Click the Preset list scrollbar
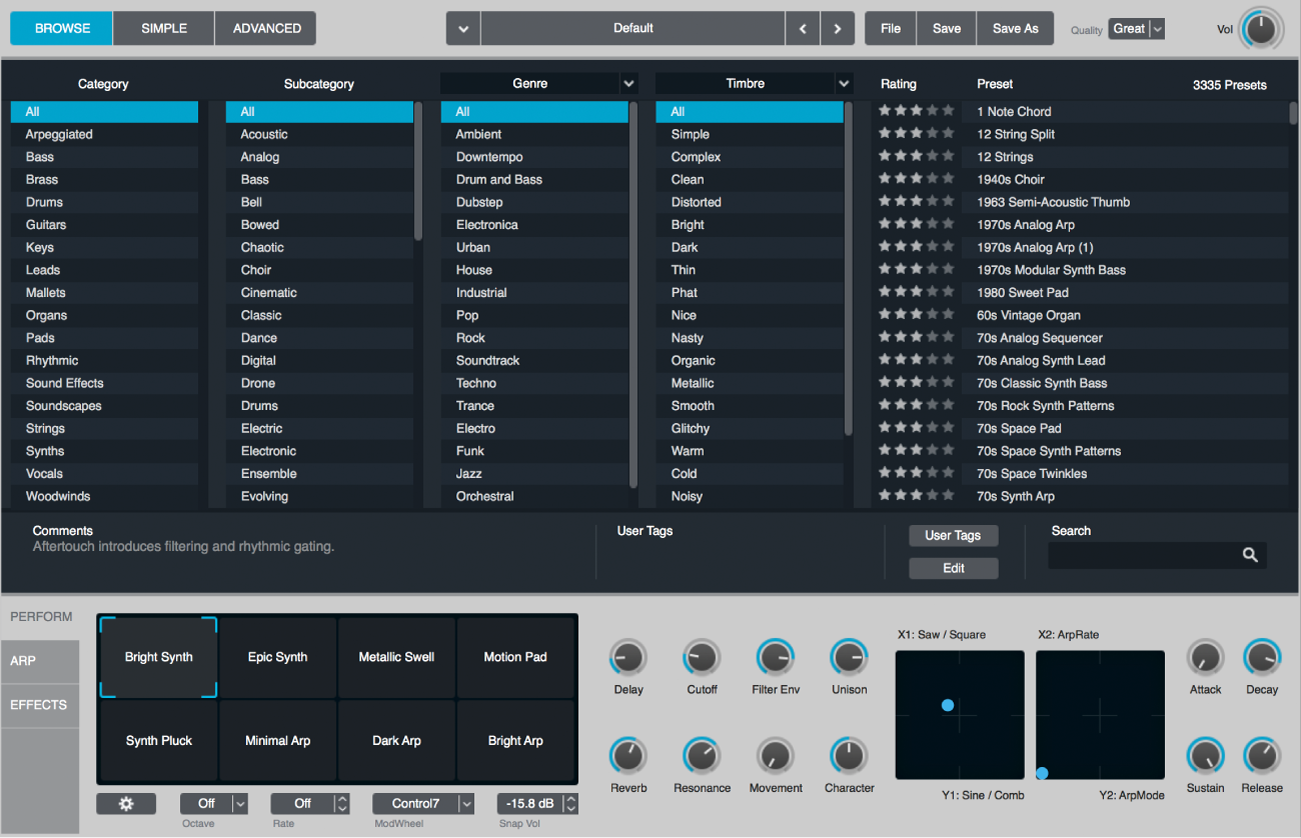1301x838 pixels. click(1293, 113)
